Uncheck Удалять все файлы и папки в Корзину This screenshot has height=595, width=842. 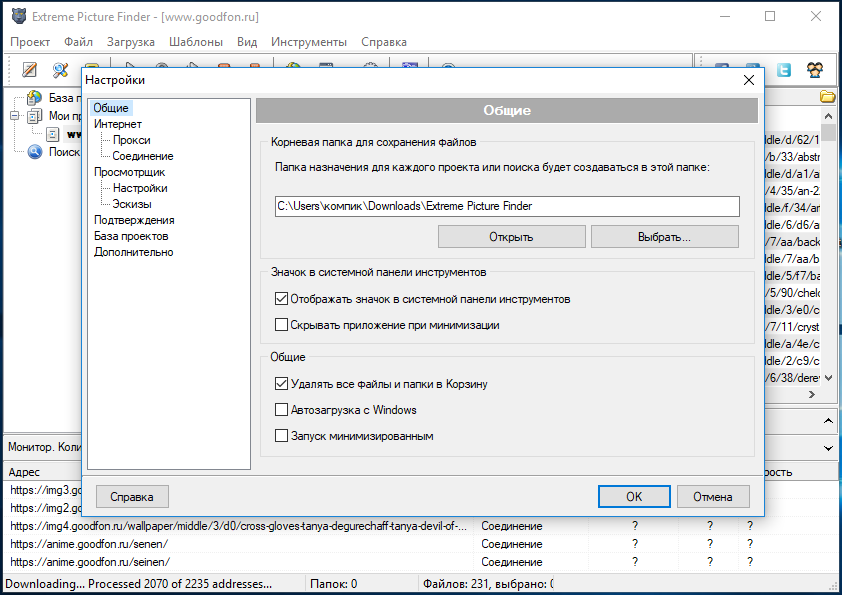click(x=281, y=383)
